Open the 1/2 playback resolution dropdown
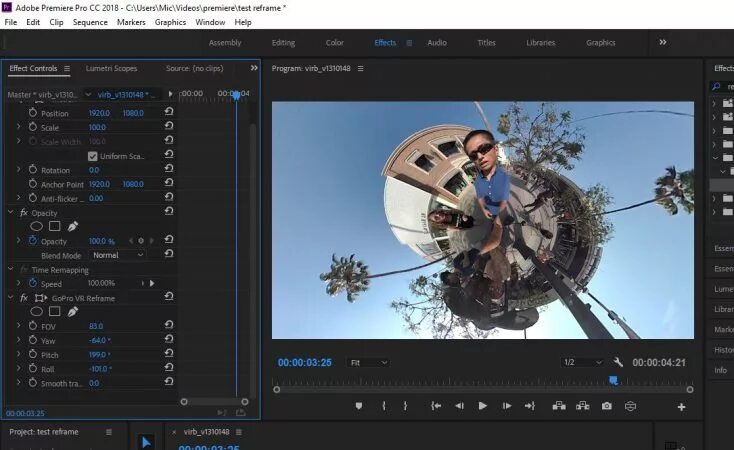Screen dimensions: 734x450 pyautogui.click(x=583, y=362)
